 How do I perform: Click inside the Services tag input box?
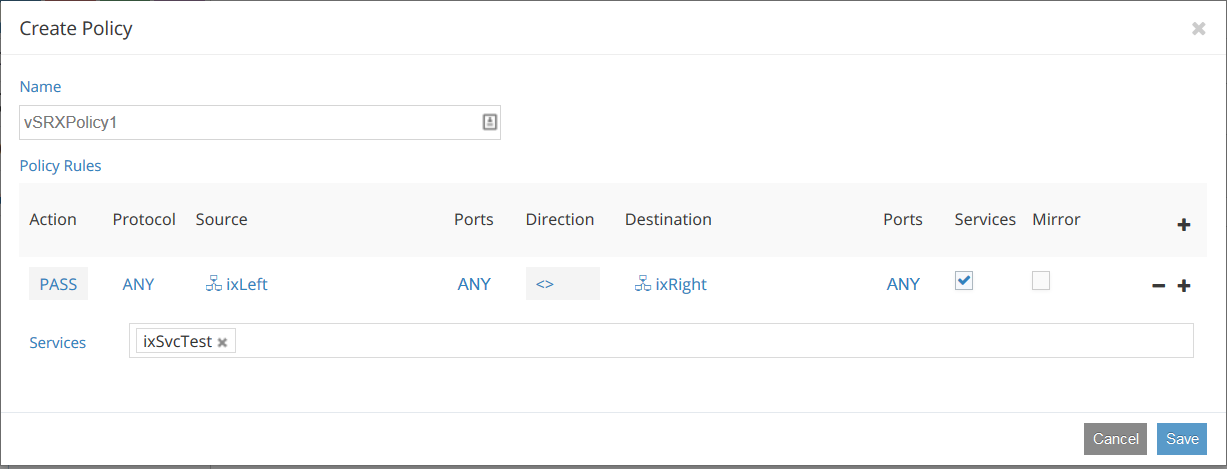[x=700, y=341]
